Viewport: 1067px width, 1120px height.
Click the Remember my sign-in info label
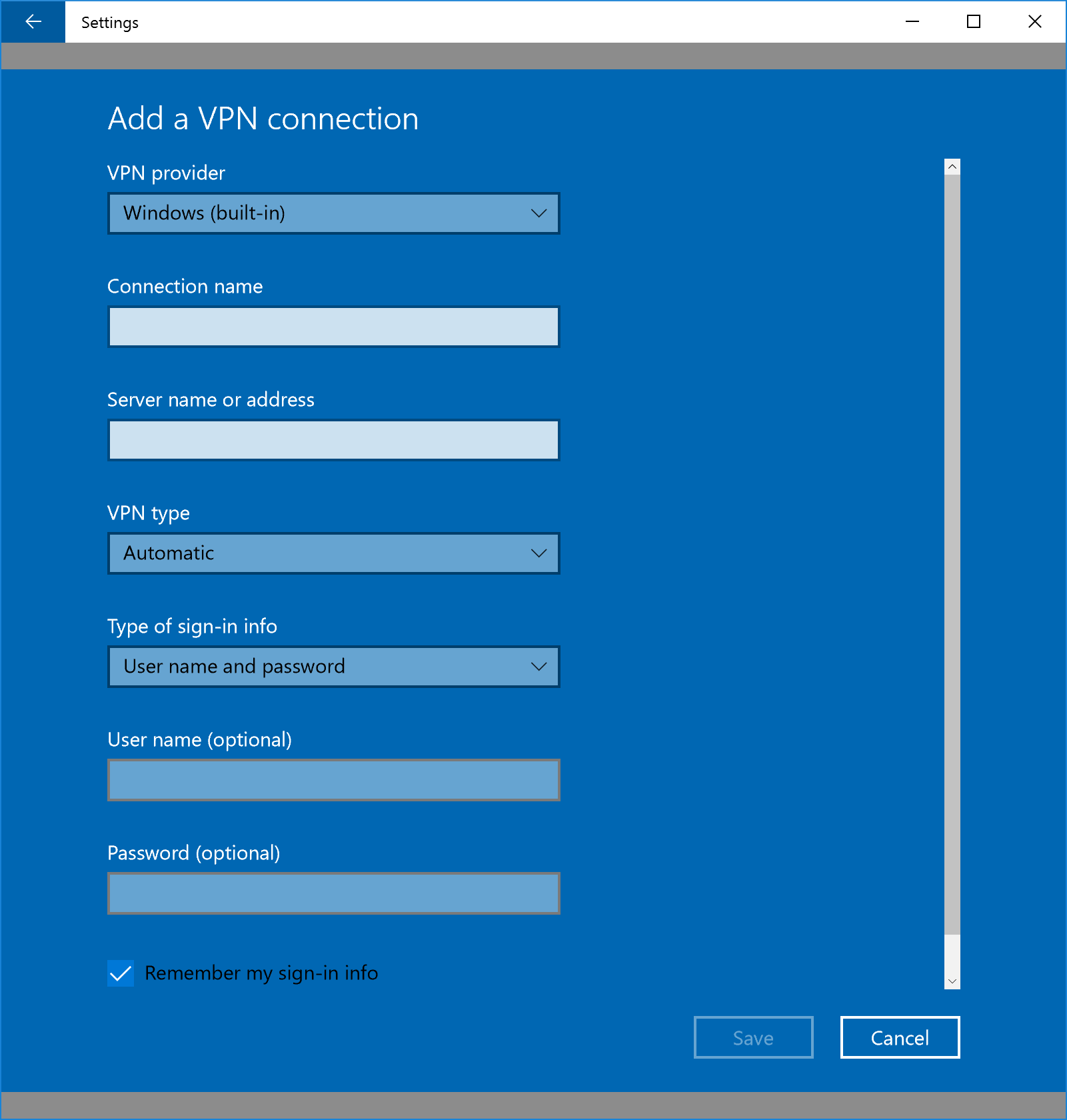pos(261,973)
